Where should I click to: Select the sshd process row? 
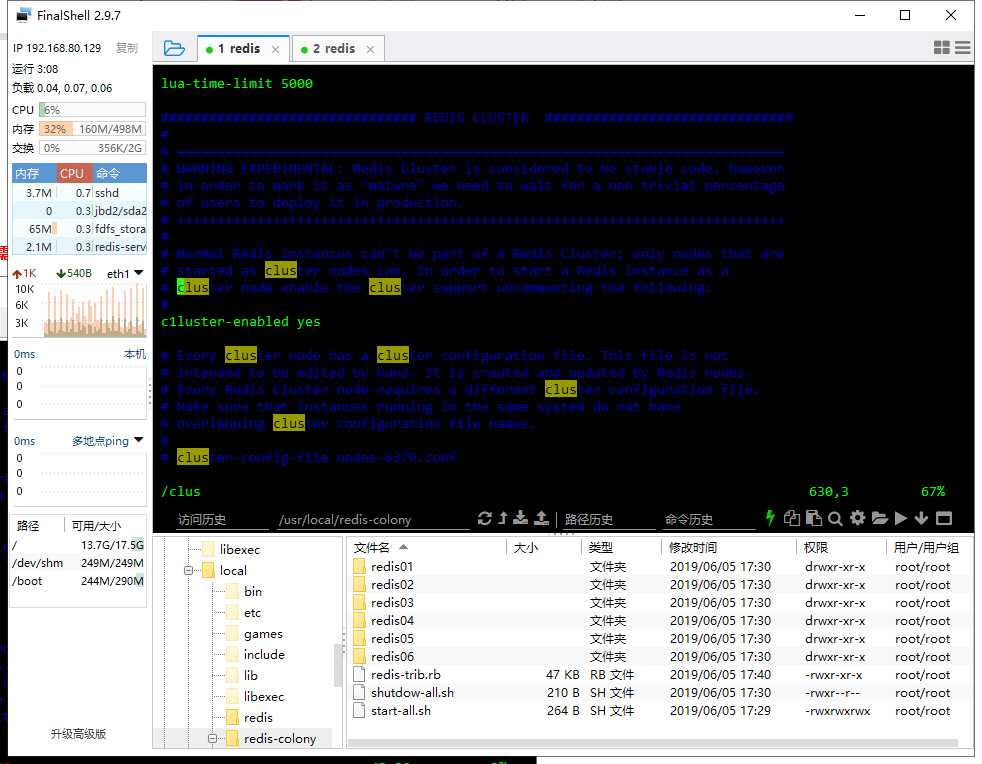coord(80,193)
